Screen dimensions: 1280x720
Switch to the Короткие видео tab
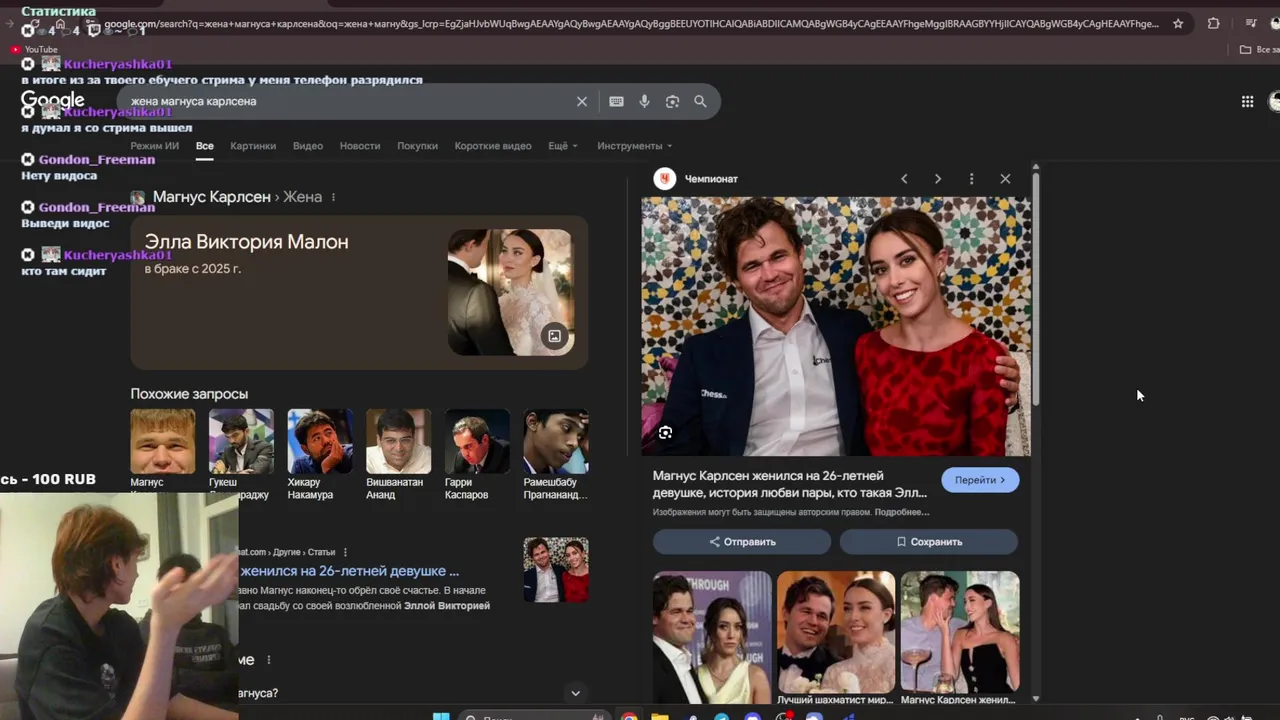(493, 146)
